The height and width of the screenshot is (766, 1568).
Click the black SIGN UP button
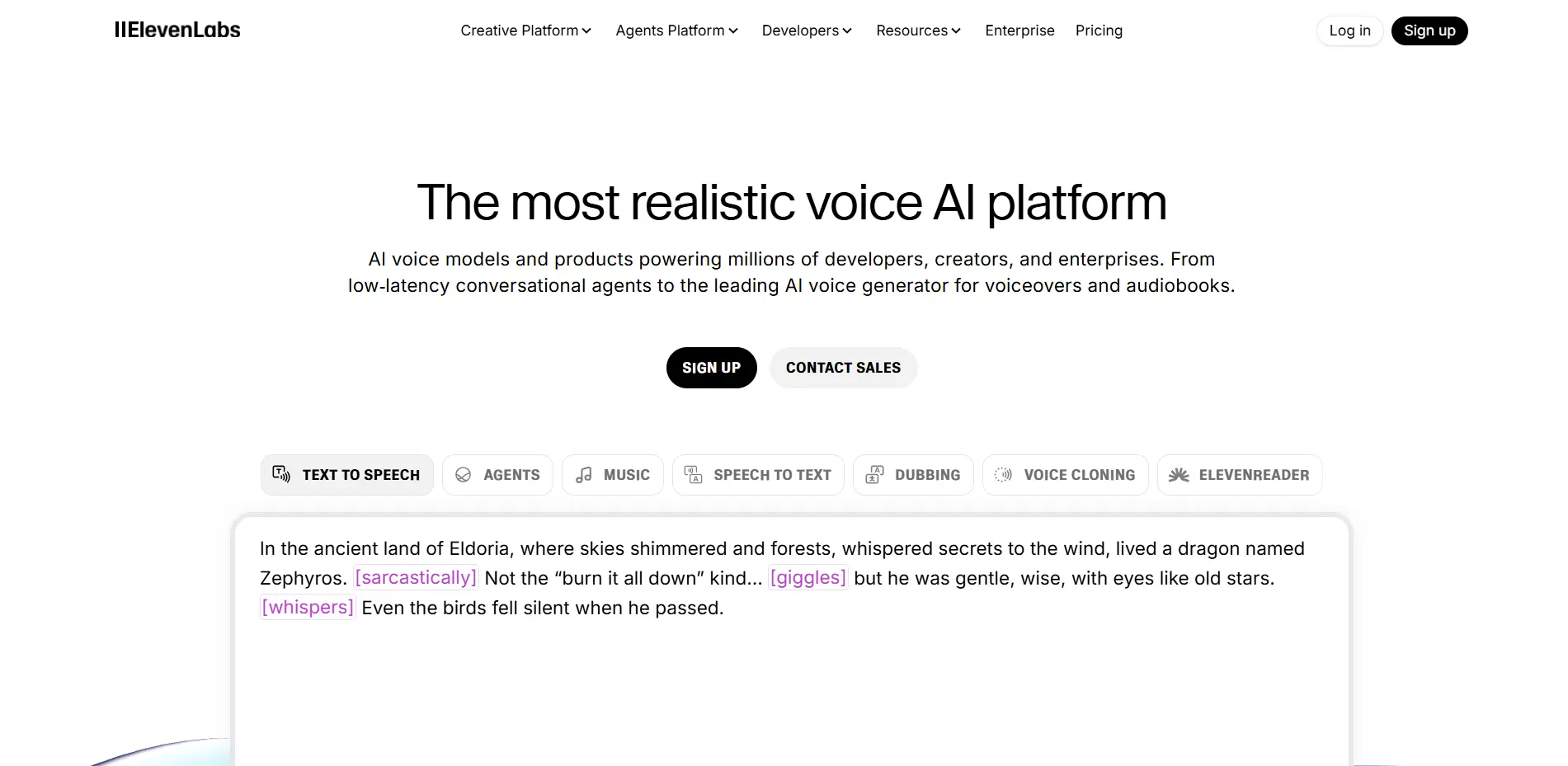pos(711,368)
